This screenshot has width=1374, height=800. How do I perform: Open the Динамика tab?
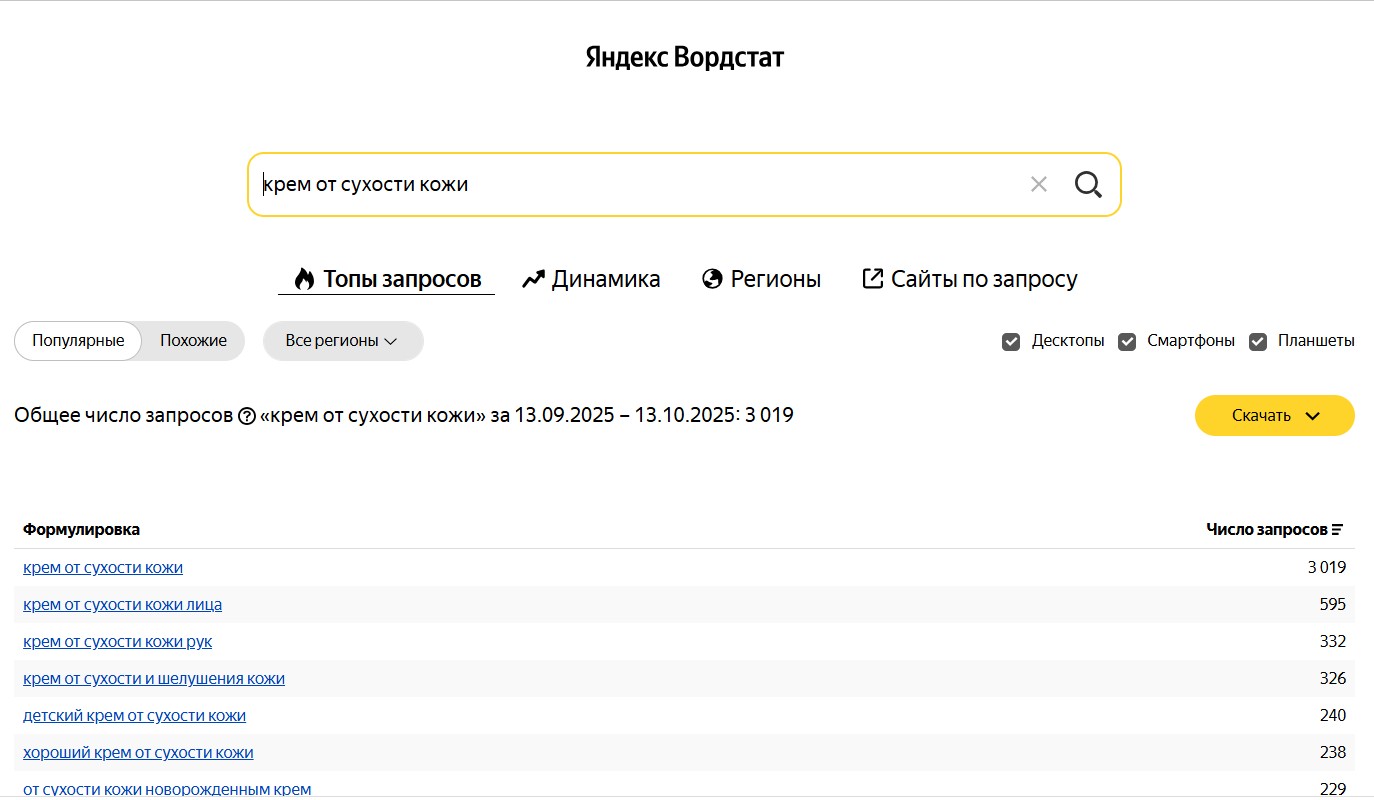pos(605,278)
